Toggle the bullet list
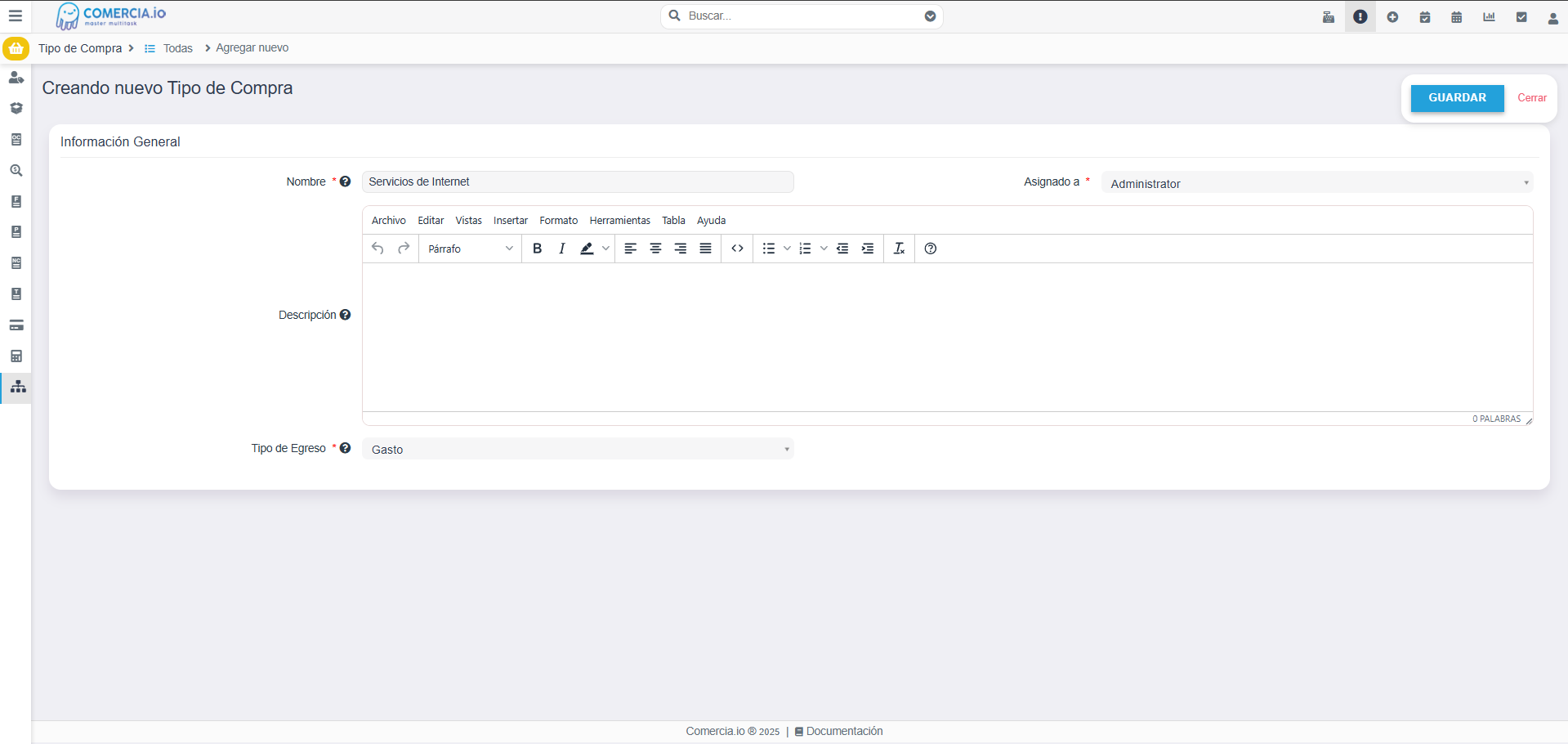 tap(769, 249)
